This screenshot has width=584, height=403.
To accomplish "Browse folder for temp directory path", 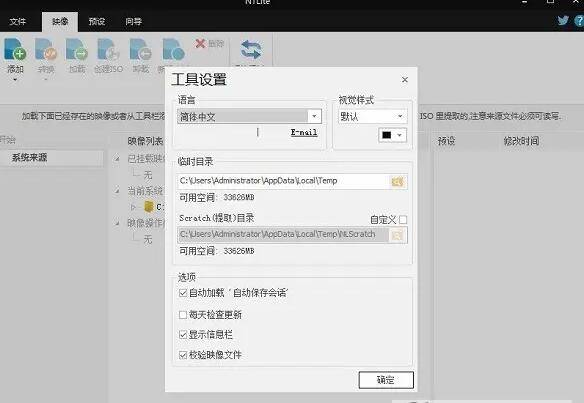I will coord(397,182).
